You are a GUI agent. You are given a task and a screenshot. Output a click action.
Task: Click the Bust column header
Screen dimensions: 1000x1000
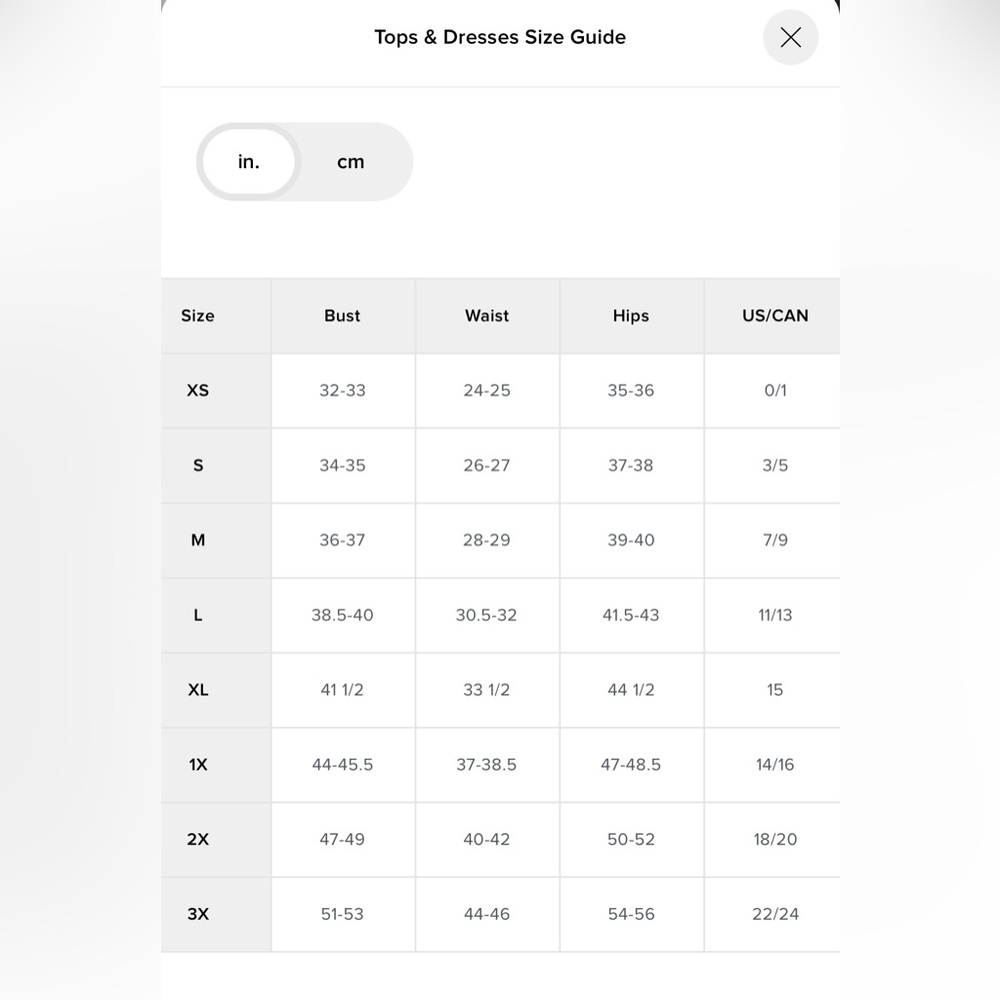[342, 316]
